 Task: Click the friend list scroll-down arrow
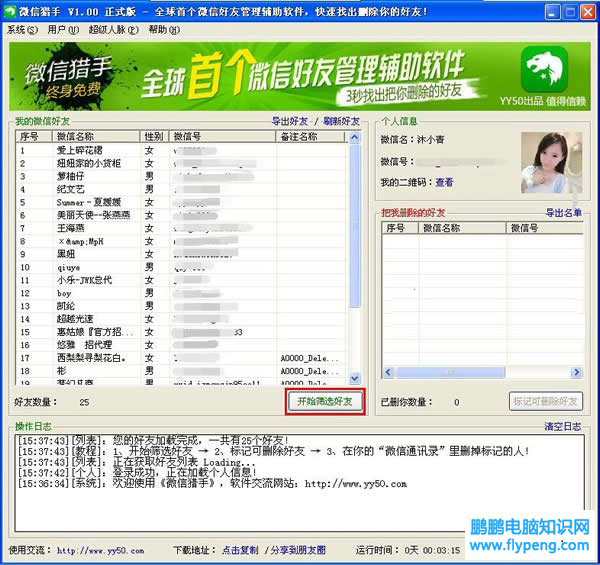(355, 378)
